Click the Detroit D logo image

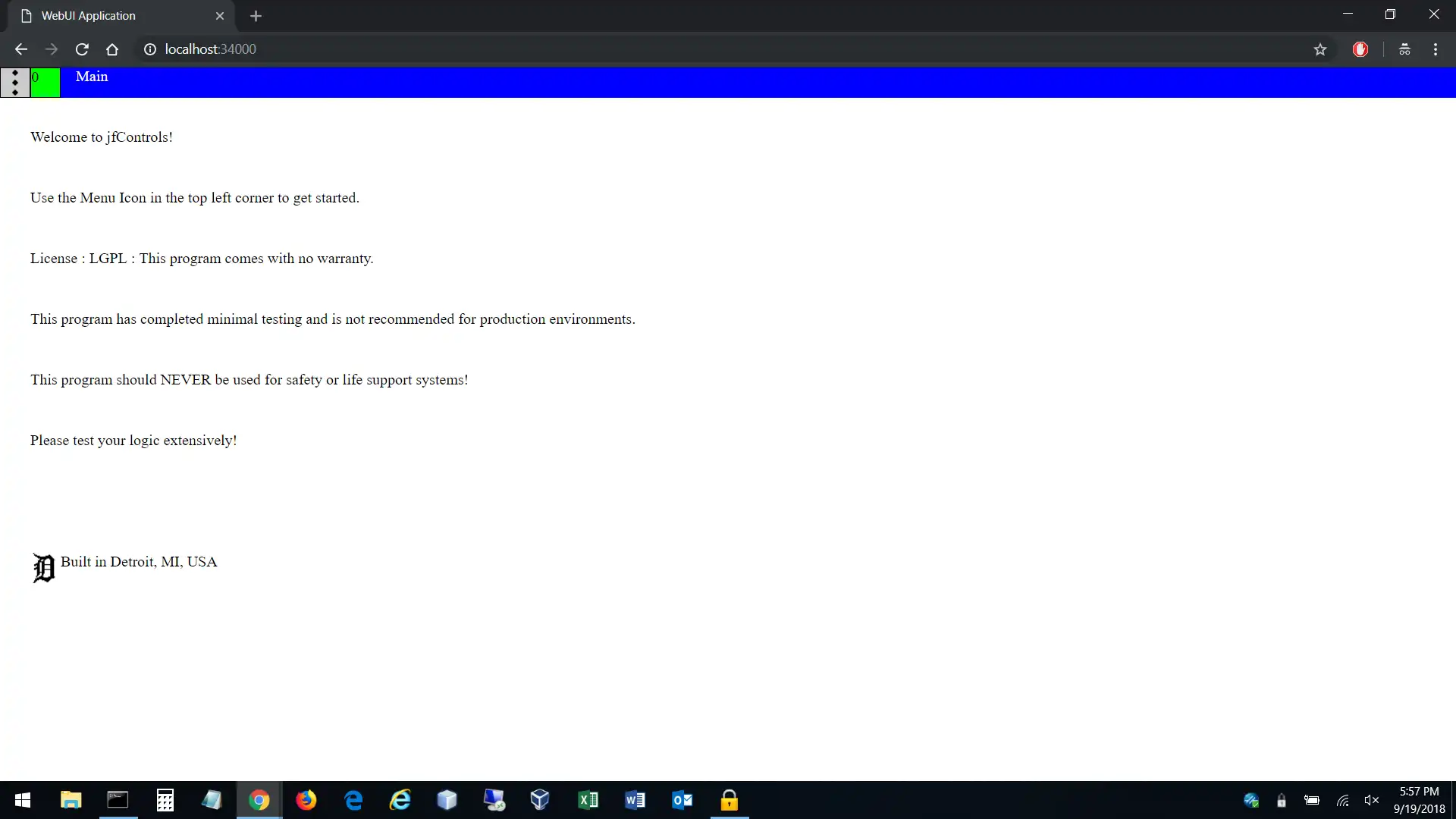click(44, 568)
